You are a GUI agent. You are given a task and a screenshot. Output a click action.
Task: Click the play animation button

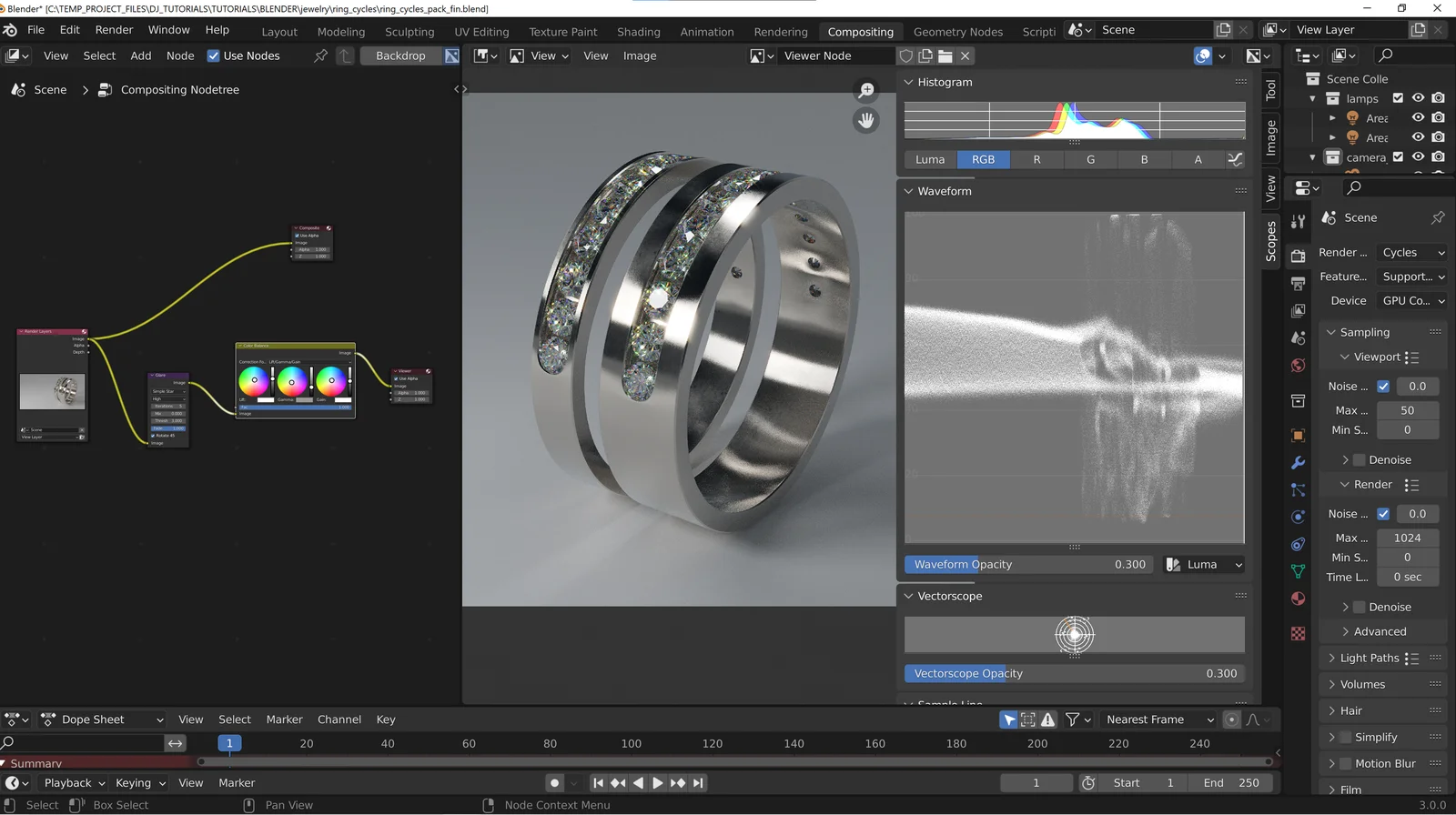pyautogui.click(x=658, y=783)
